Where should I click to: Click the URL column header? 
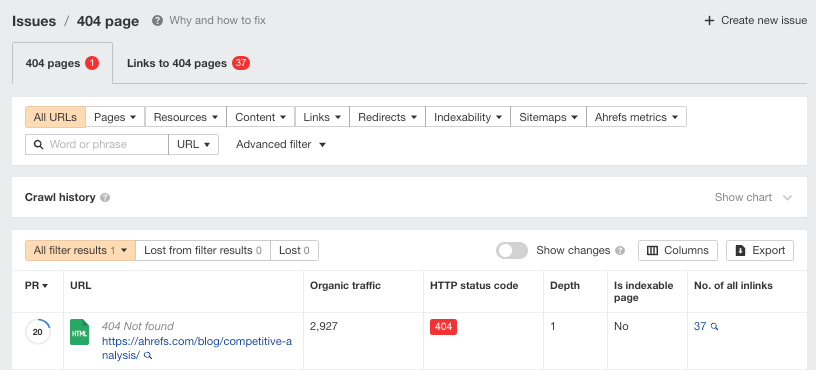coord(81,286)
